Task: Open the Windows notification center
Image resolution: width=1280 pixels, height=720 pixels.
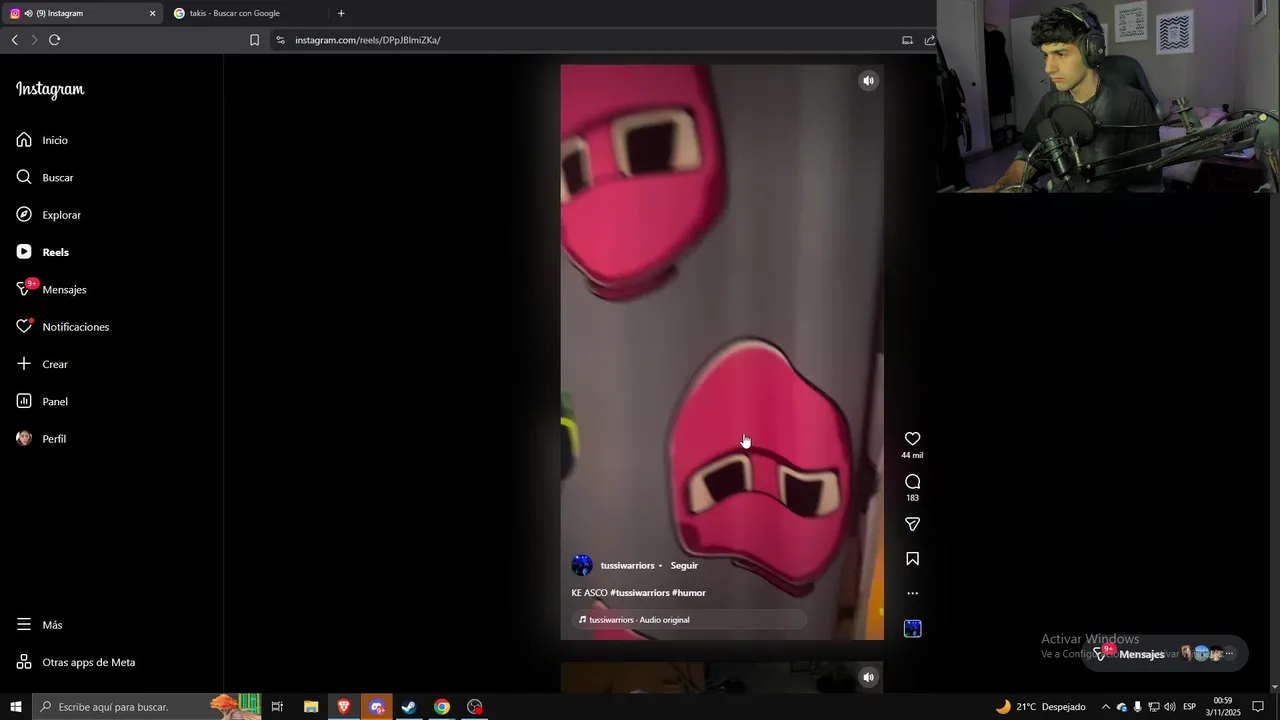Action: pos(1259,707)
